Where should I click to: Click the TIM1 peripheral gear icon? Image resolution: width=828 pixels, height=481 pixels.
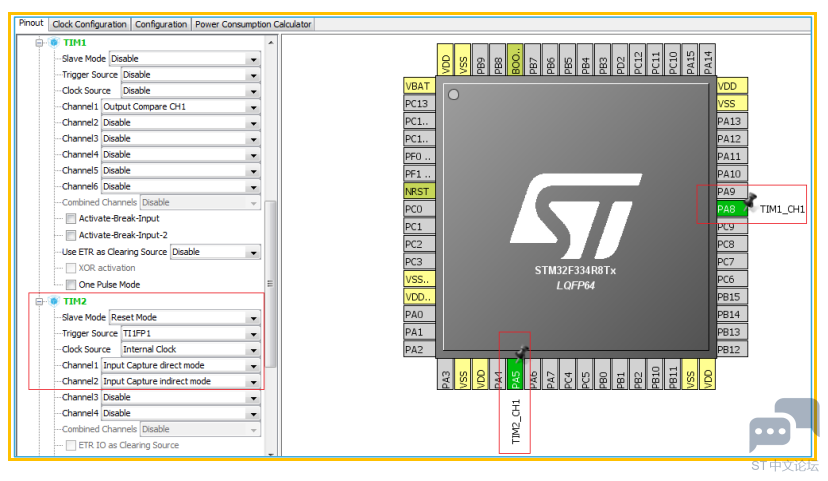[53, 42]
